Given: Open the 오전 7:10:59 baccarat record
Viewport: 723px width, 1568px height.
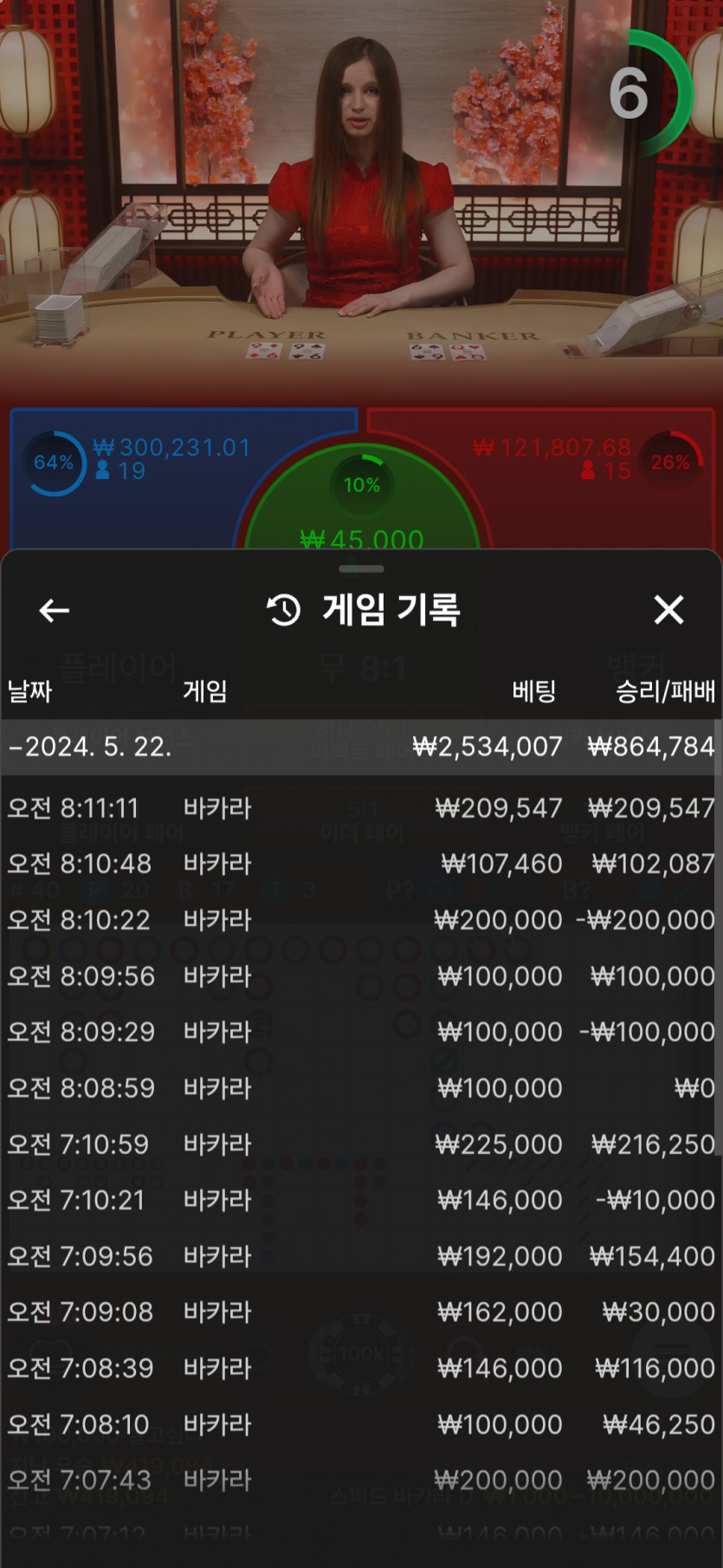Looking at the screenshot, I should [x=361, y=1144].
